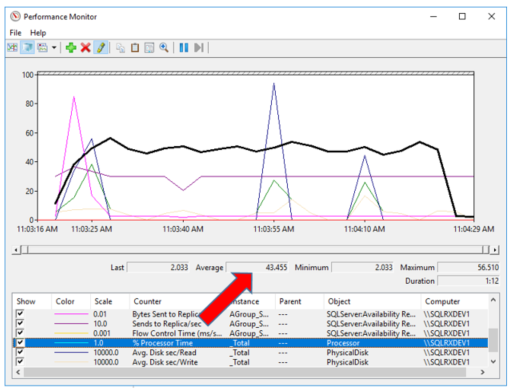Viewport: 514px width, 392px height.
Task: Toggle the Highlight pencil tool
Action: pyautogui.click(x=101, y=48)
